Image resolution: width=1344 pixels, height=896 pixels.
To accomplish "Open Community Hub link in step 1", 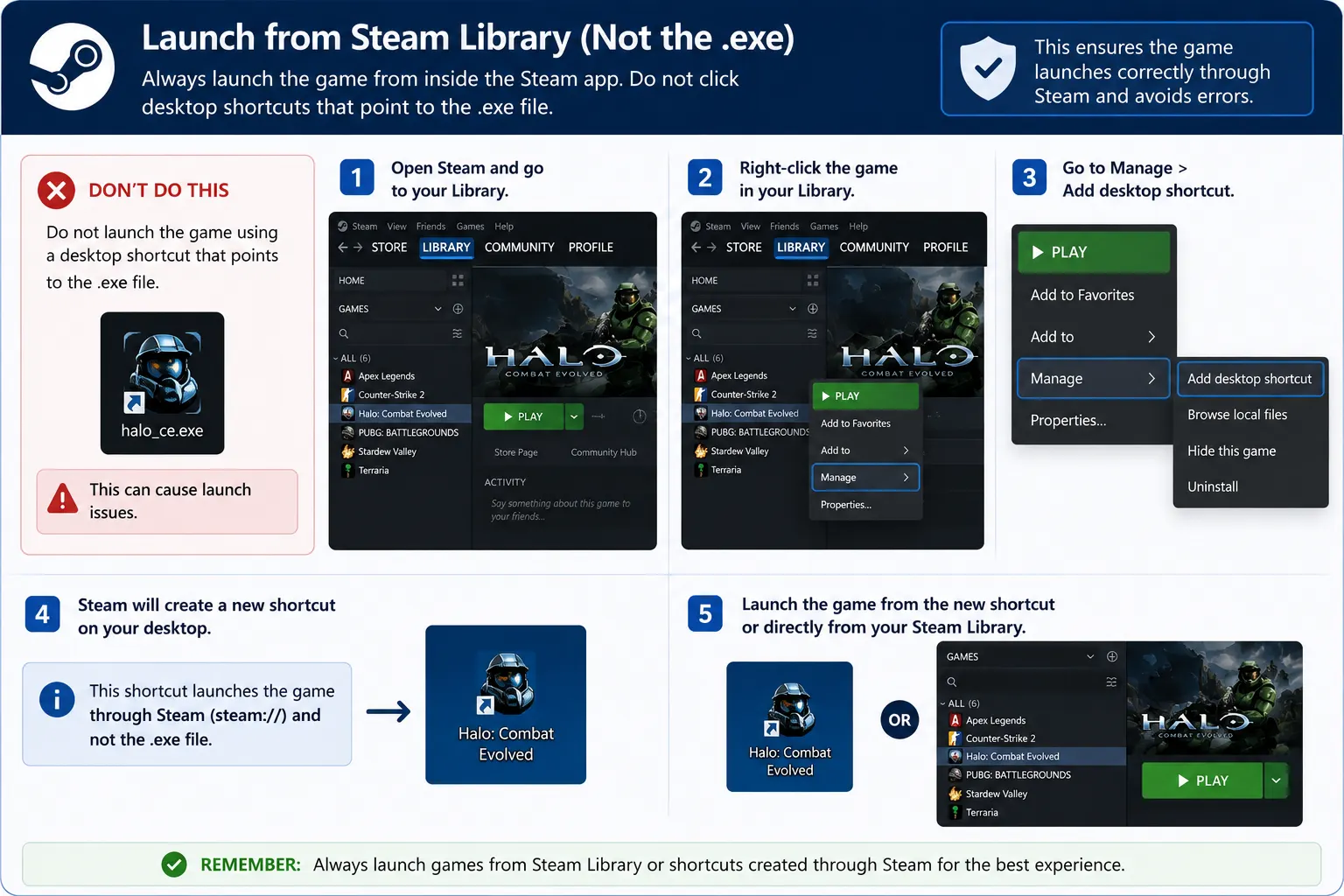I will pyautogui.click(x=604, y=452).
